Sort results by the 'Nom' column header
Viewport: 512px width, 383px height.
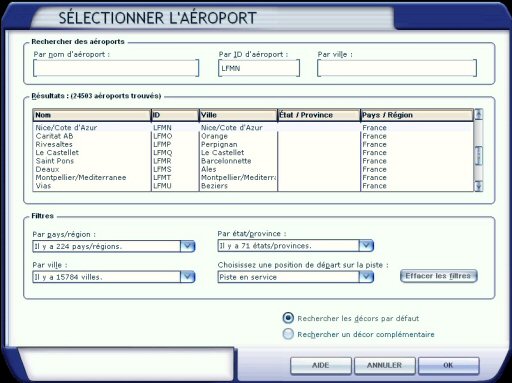click(92, 115)
